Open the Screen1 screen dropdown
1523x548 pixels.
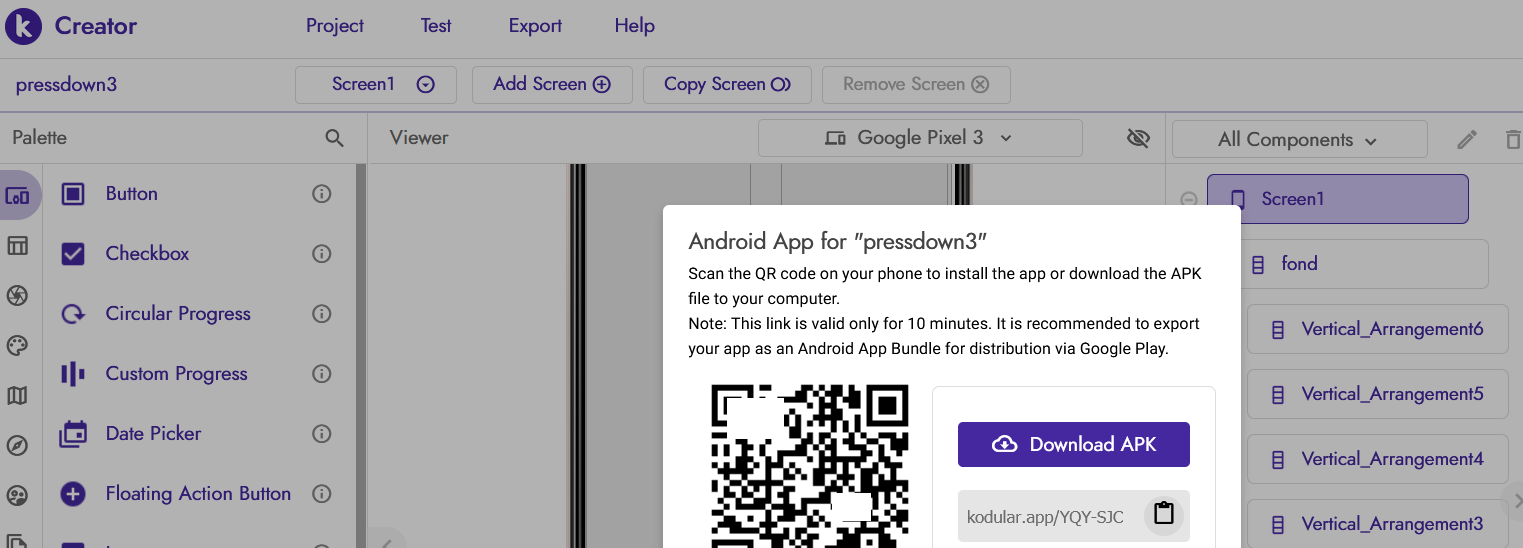(376, 85)
